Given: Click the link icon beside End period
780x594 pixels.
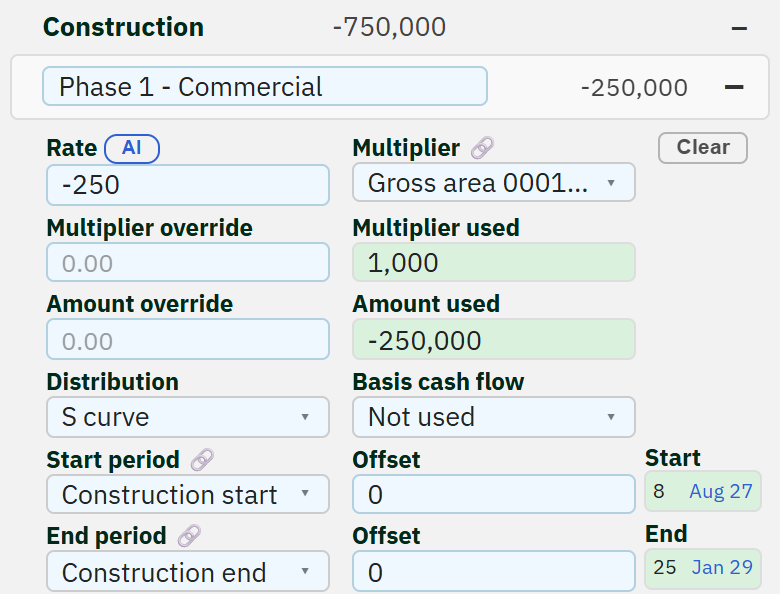Looking at the screenshot, I should click(x=189, y=536).
